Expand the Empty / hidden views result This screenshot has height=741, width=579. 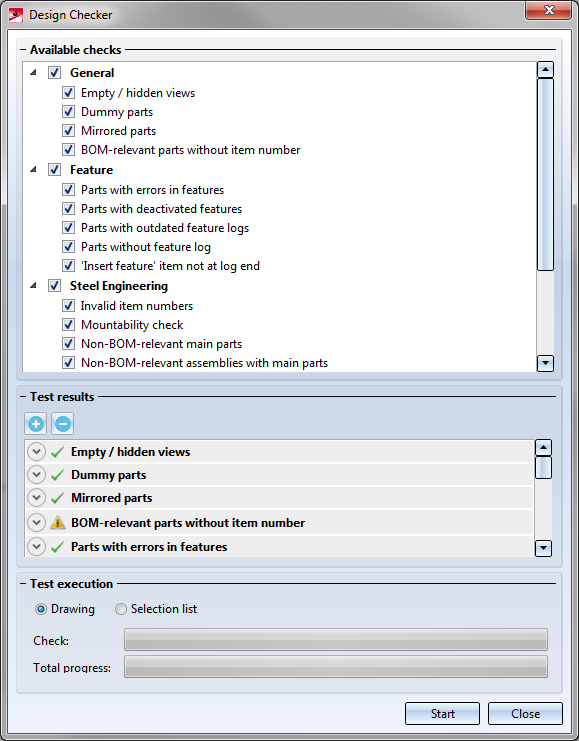click(x=36, y=452)
